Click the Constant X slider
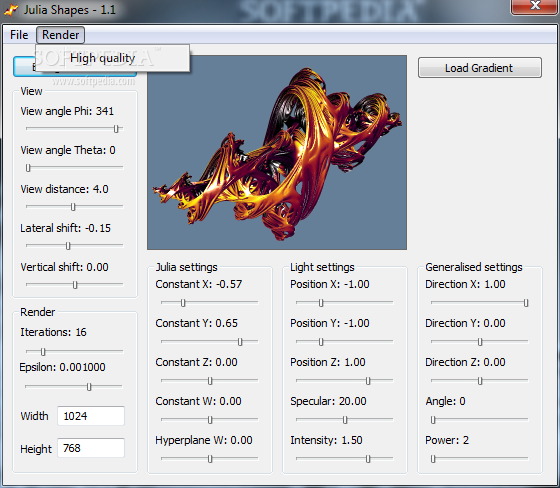 (x=209, y=303)
